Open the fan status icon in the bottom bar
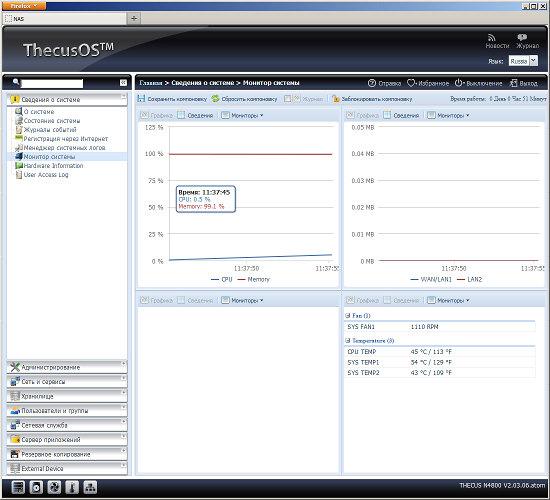 pyautogui.click(x=54, y=487)
